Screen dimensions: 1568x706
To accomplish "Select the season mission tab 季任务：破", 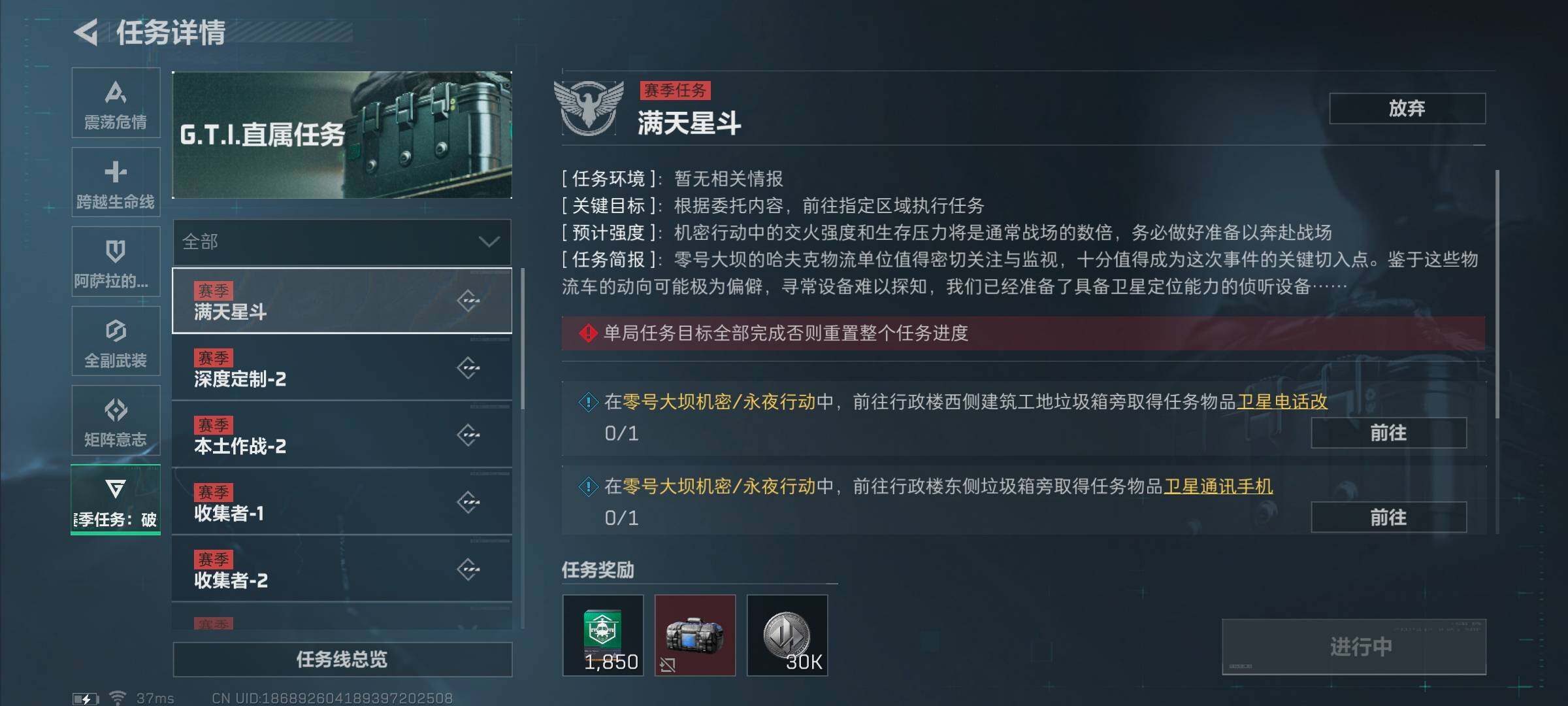I will [x=116, y=499].
